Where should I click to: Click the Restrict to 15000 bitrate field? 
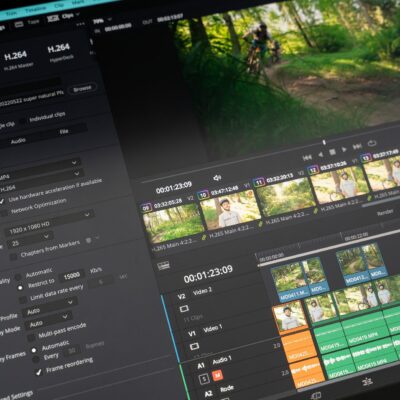coord(71,275)
